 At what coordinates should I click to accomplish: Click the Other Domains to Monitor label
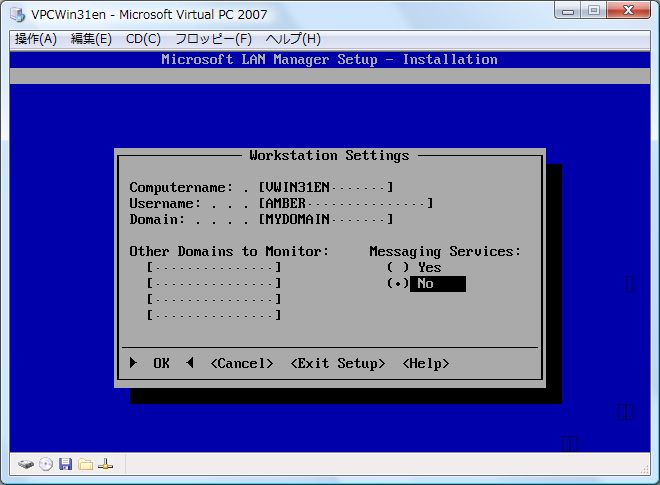[x=229, y=251]
